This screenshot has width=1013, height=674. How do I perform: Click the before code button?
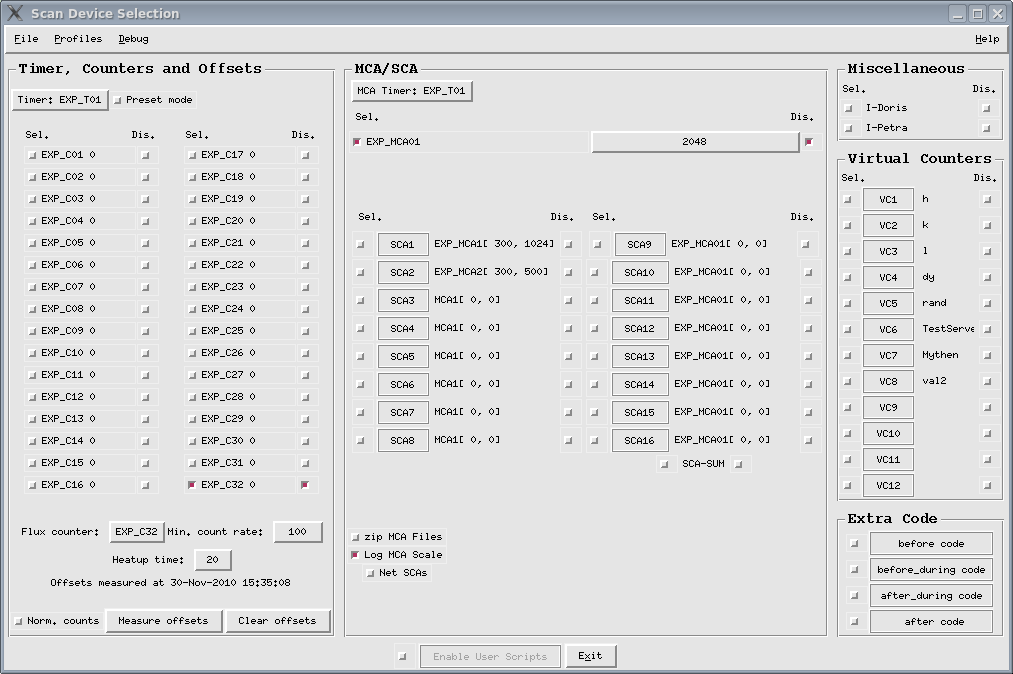click(931, 543)
